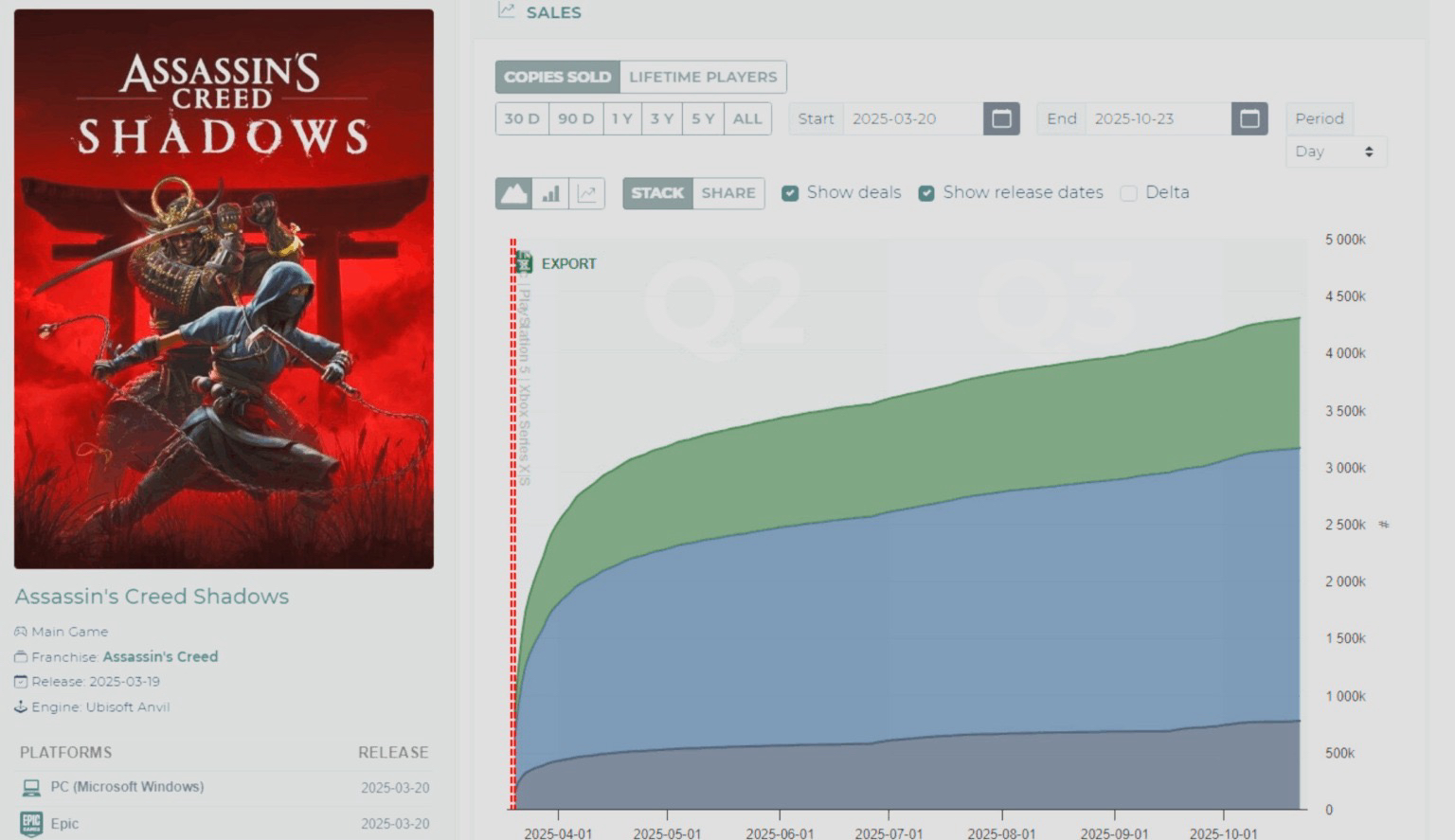Open the End date calendar picker

click(1249, 118)
